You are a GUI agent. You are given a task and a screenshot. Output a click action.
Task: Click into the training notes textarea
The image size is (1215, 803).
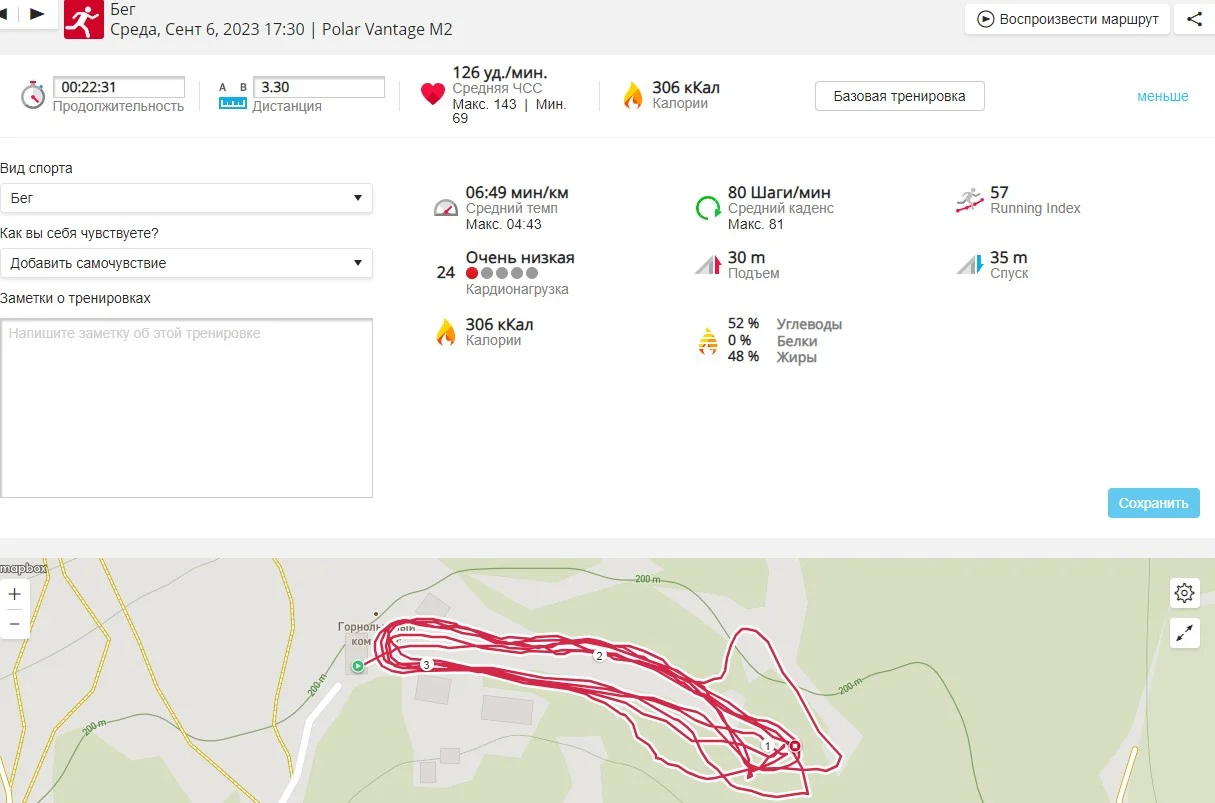coord(186,408)
